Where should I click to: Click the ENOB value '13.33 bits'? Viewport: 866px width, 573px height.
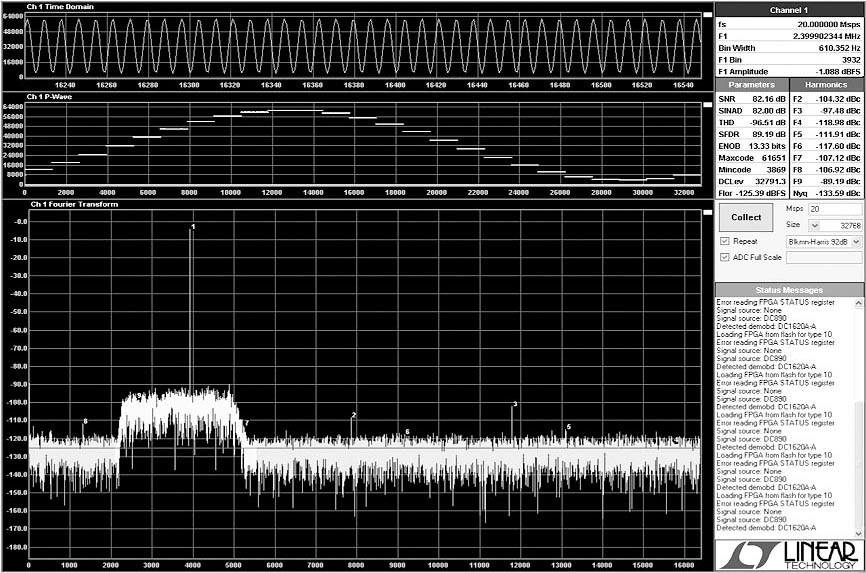[x=767, y=146]
